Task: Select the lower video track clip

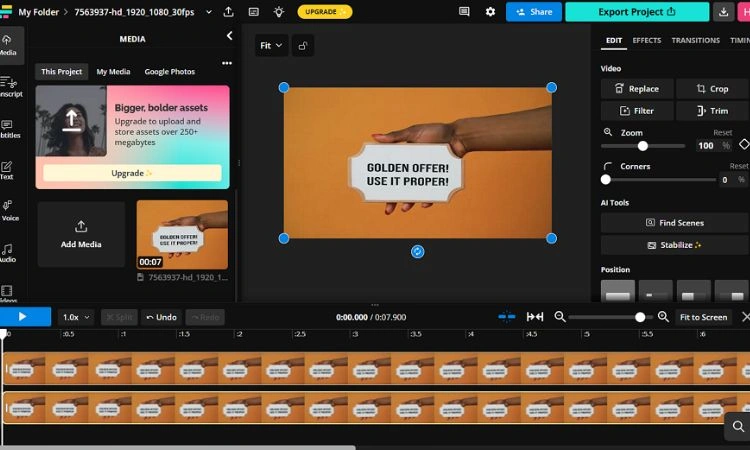Action: [376, 408]
